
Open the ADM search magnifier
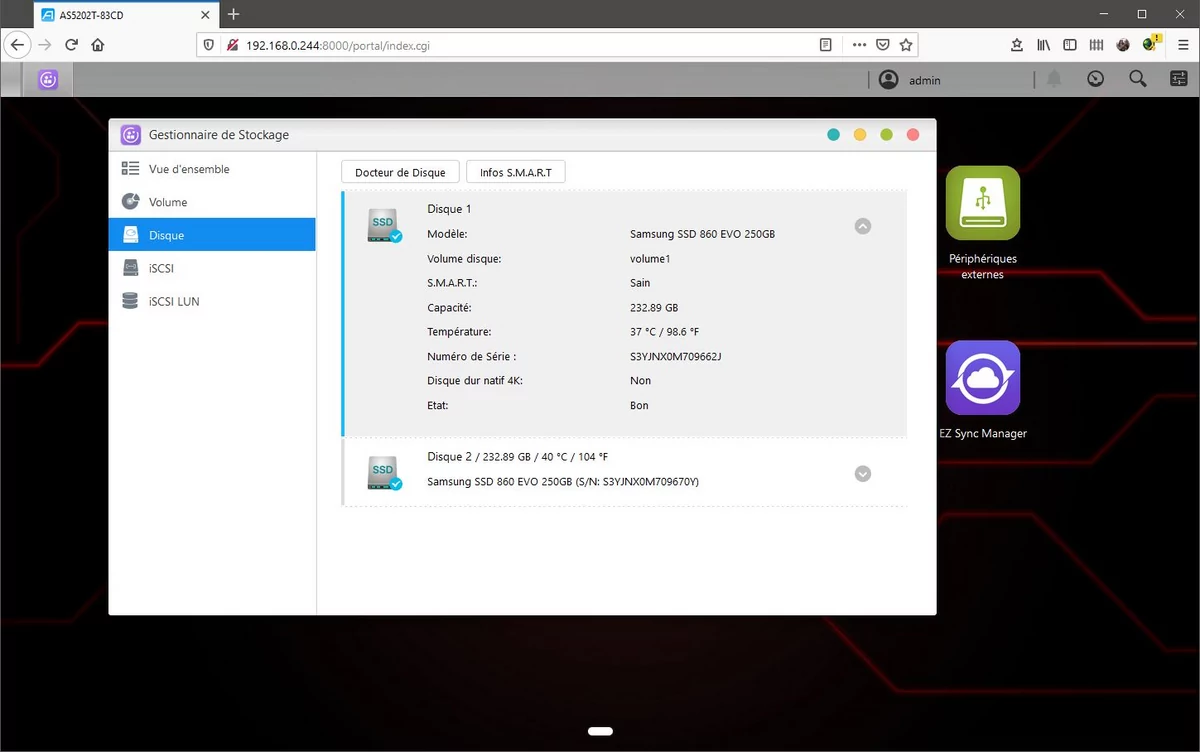tap(1138, 79)
